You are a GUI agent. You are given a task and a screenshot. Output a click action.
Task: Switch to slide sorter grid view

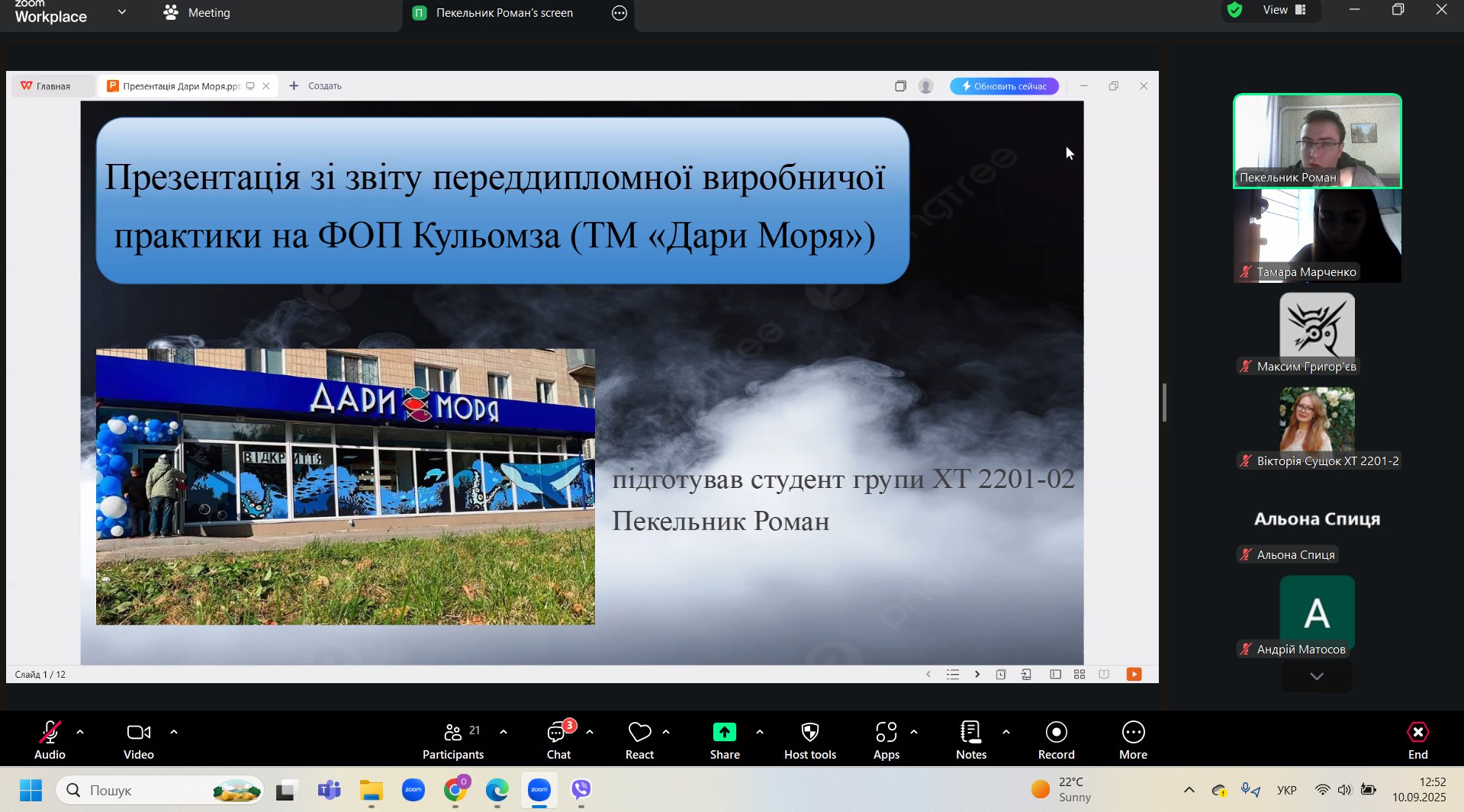pyautogui.click(x=1079, y=674)
